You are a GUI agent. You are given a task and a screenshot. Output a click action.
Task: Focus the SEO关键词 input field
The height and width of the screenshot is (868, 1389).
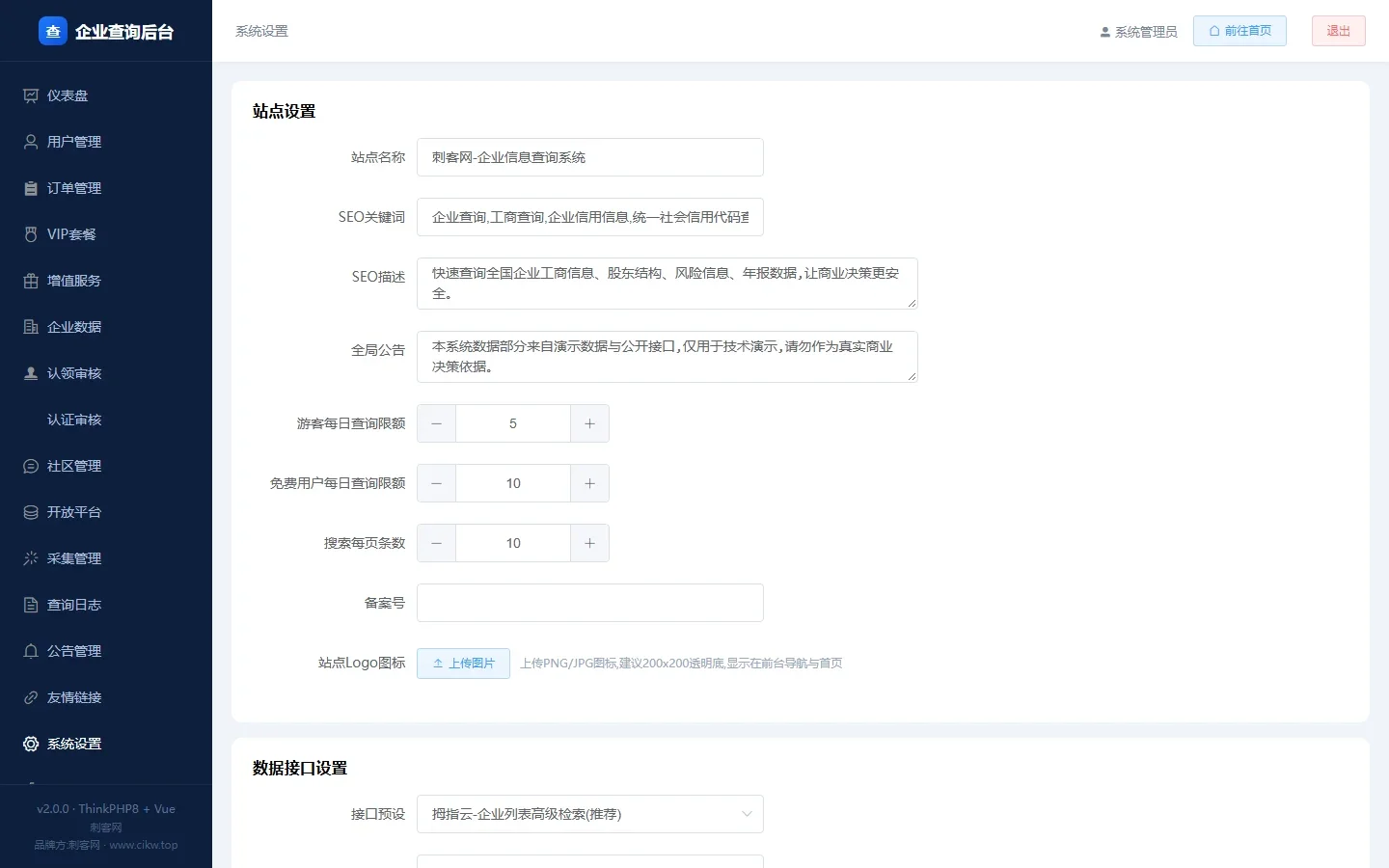click(x=590, y=217)
